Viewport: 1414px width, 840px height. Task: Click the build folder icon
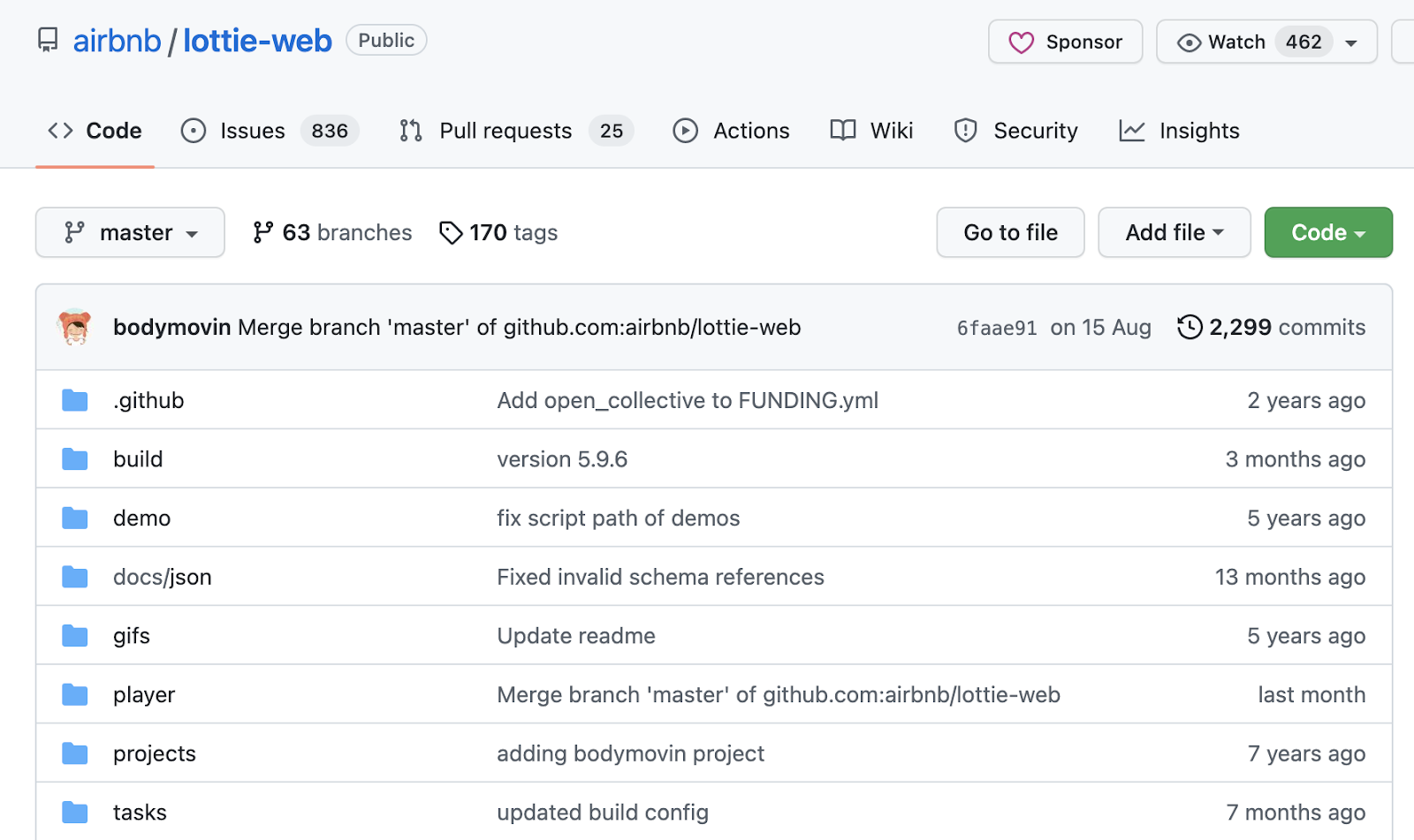pyautogui.click(x=75, y=459)
